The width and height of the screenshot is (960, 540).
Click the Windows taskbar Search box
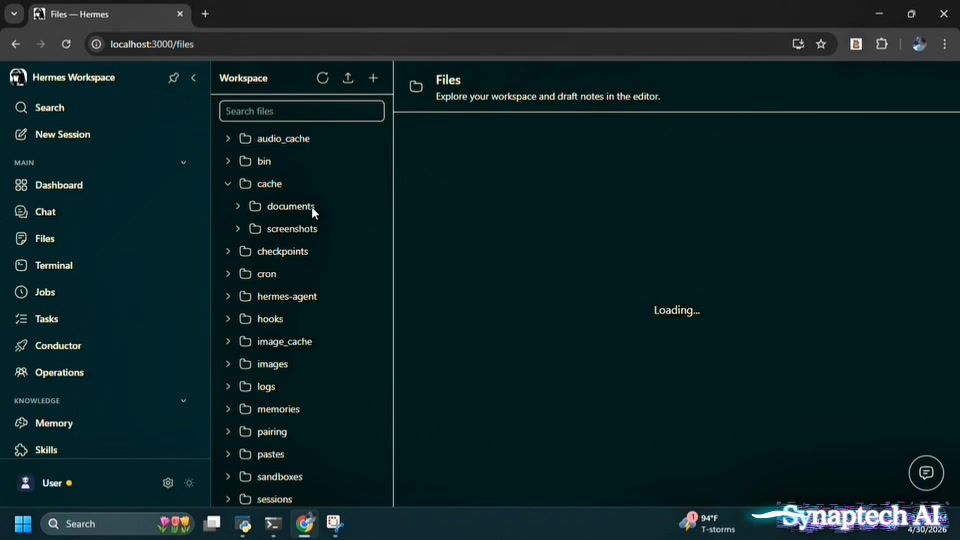pos(116,523)
